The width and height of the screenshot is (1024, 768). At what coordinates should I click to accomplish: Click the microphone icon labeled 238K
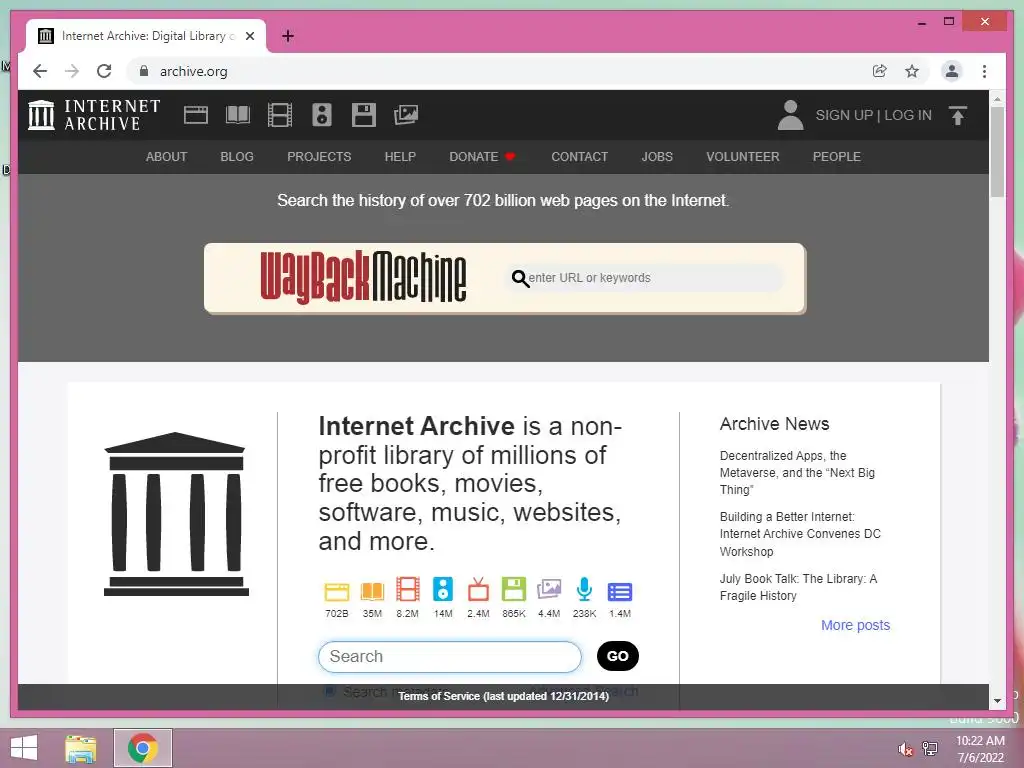tap(584, 589)
